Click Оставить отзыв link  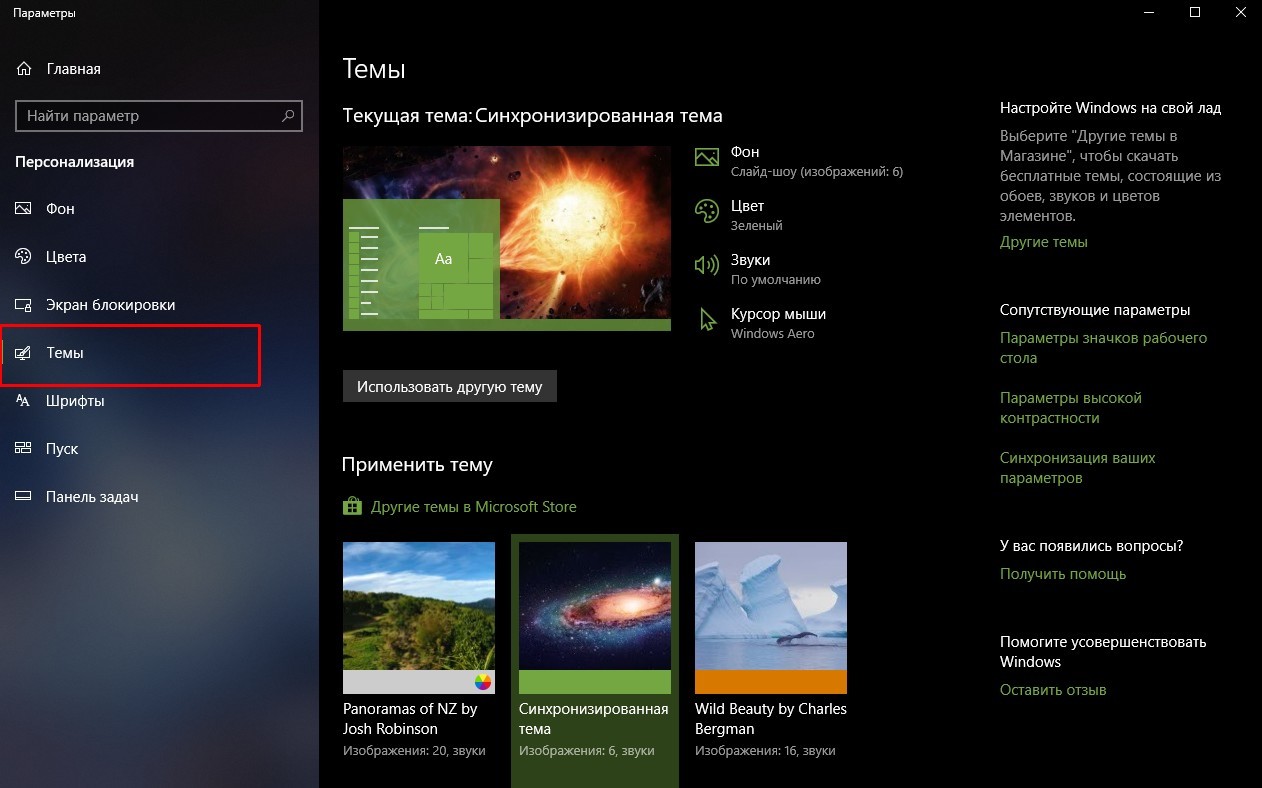coord(1053,690)
